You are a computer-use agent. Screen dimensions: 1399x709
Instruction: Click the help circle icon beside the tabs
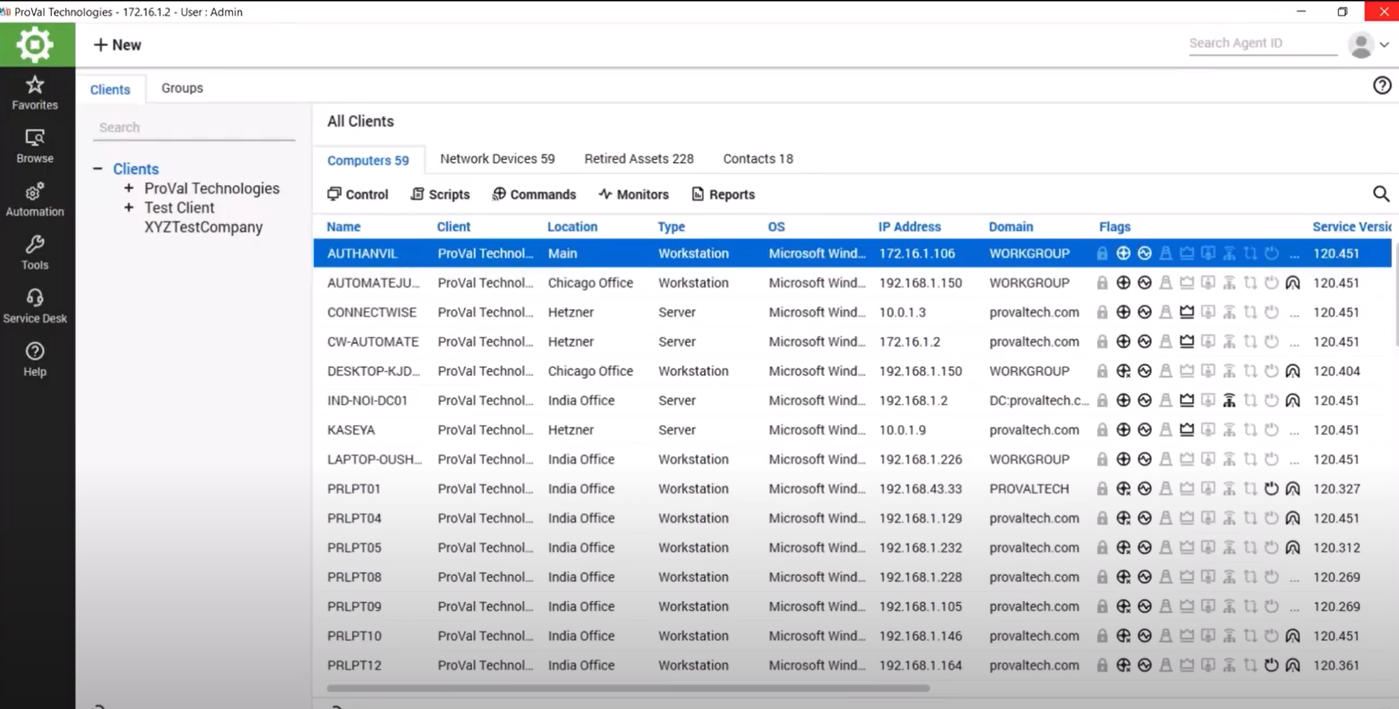(1382, 86)
